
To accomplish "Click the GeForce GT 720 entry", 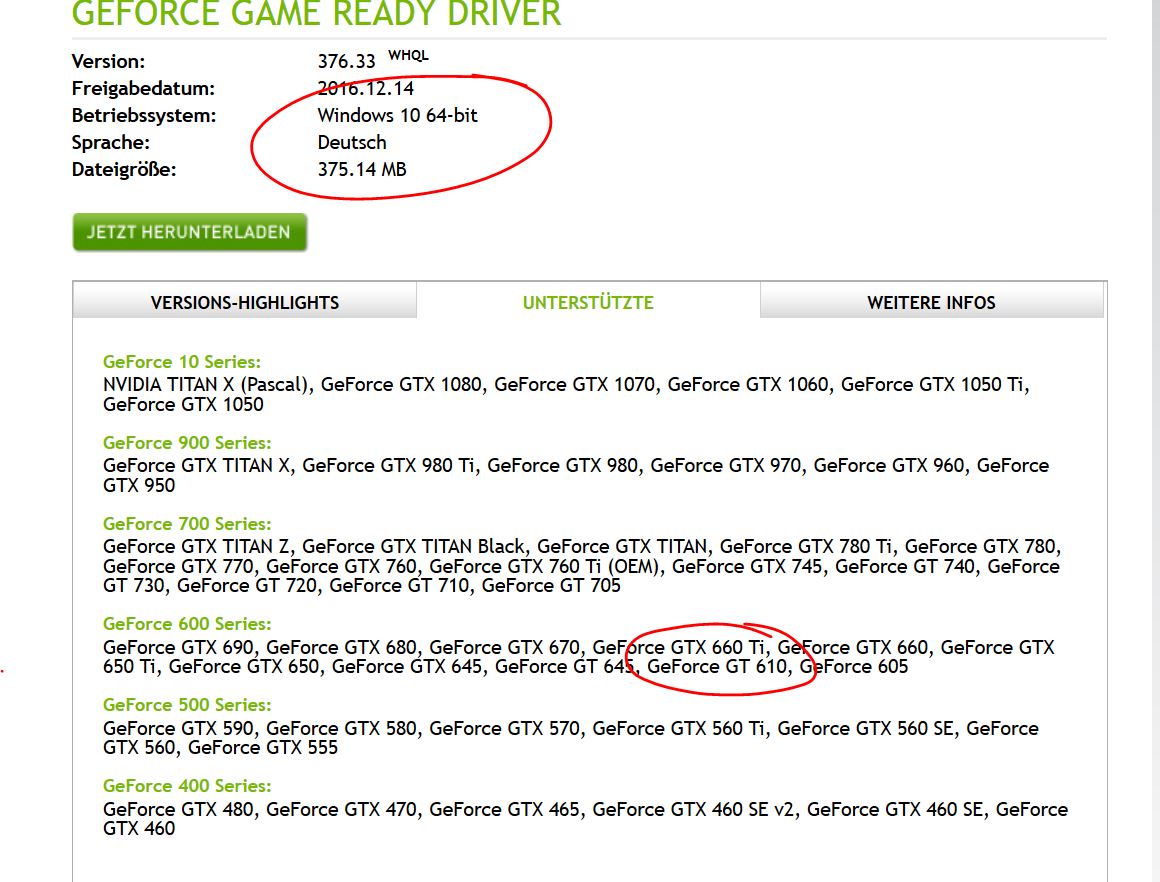I will point(247,586).
